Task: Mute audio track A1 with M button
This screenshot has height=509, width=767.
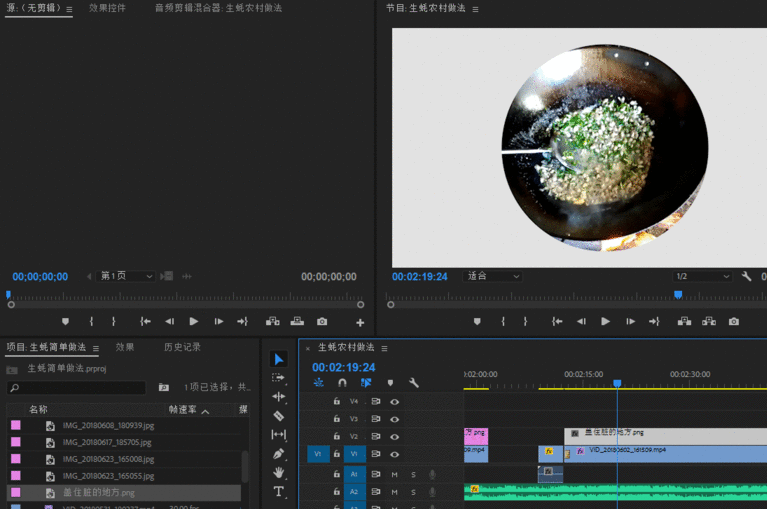Action: 395,474
